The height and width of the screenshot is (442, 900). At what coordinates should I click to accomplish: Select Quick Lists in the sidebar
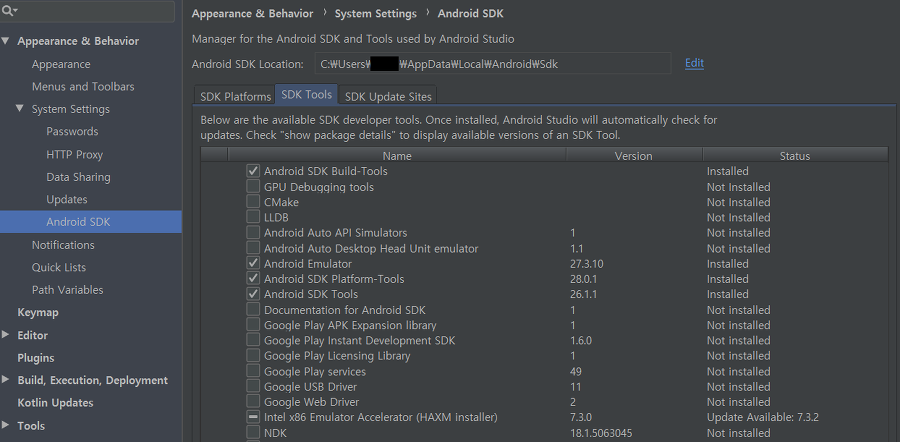(59, 267)
